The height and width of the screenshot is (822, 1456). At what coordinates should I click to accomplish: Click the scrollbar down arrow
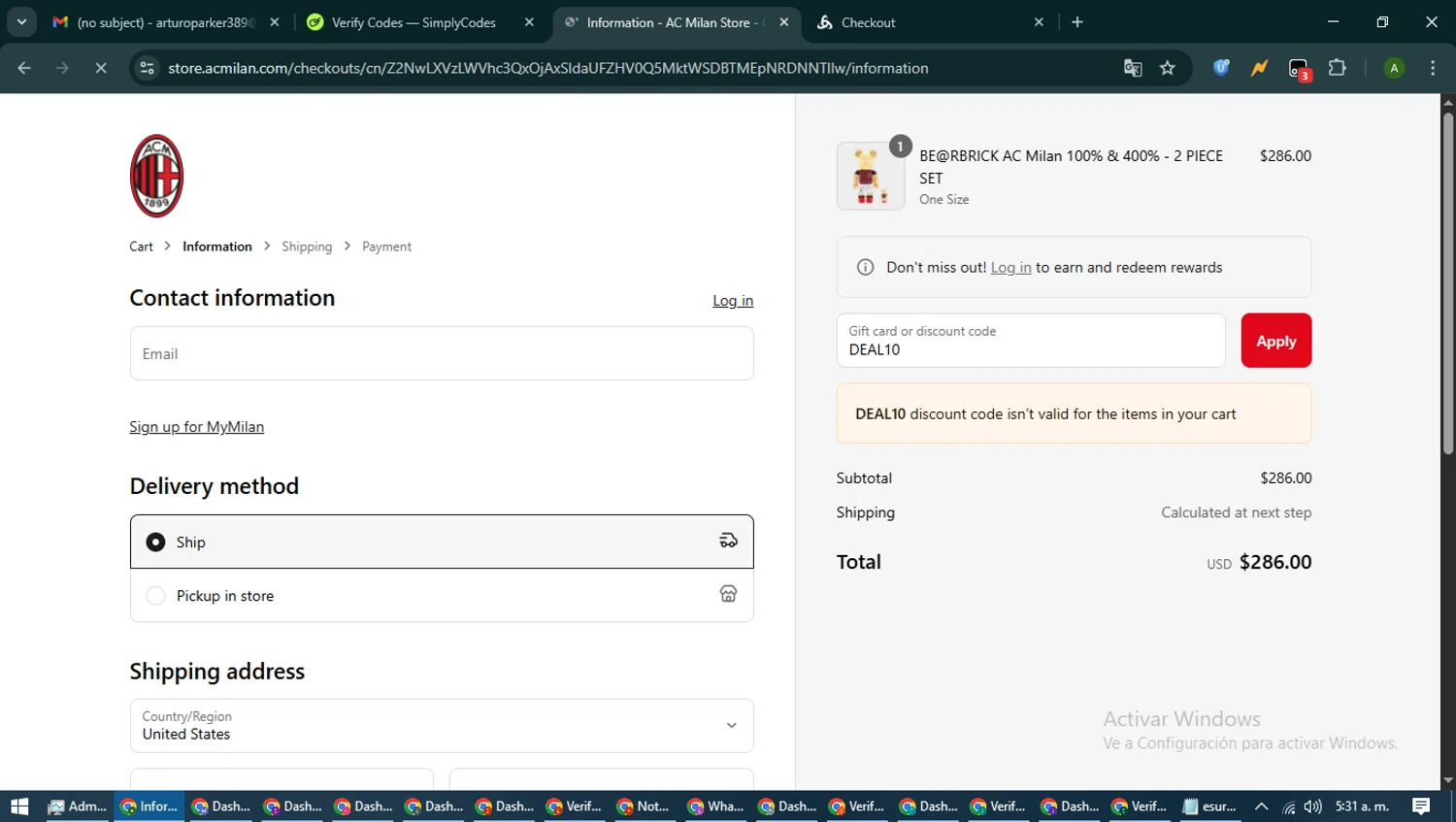pyautogui.click(x=1447, y=780)
